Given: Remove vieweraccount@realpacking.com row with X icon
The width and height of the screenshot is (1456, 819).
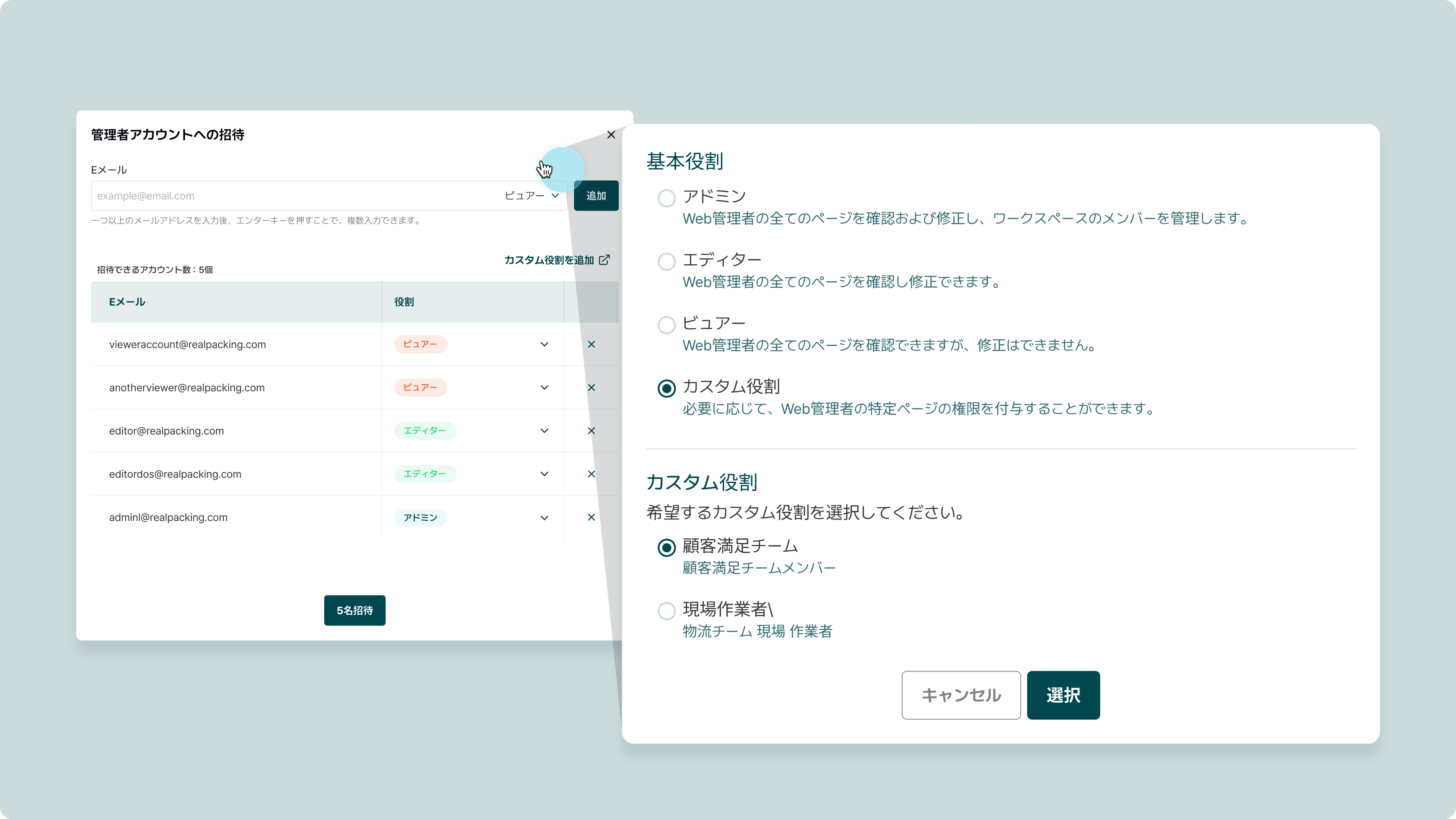Looking at the screenshot, I should click(x=591, y=344).
